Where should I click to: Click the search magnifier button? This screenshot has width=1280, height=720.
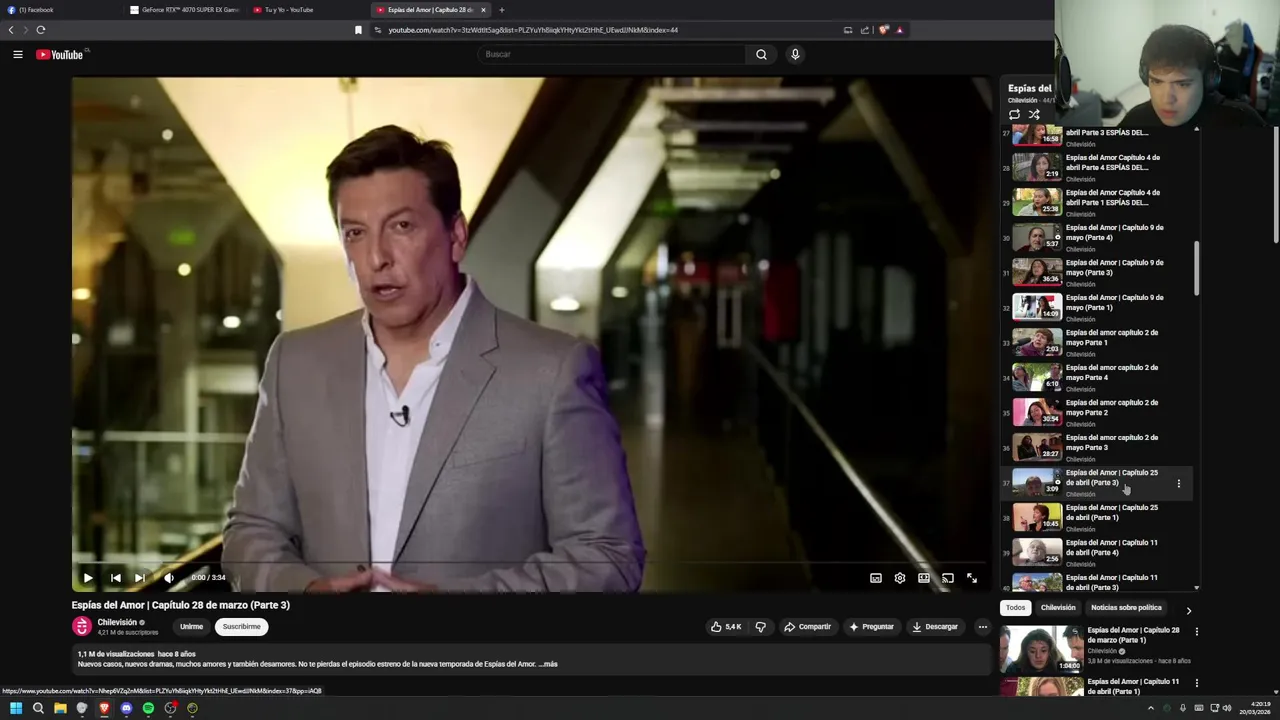pyautogui.click(x=761, y=54)
